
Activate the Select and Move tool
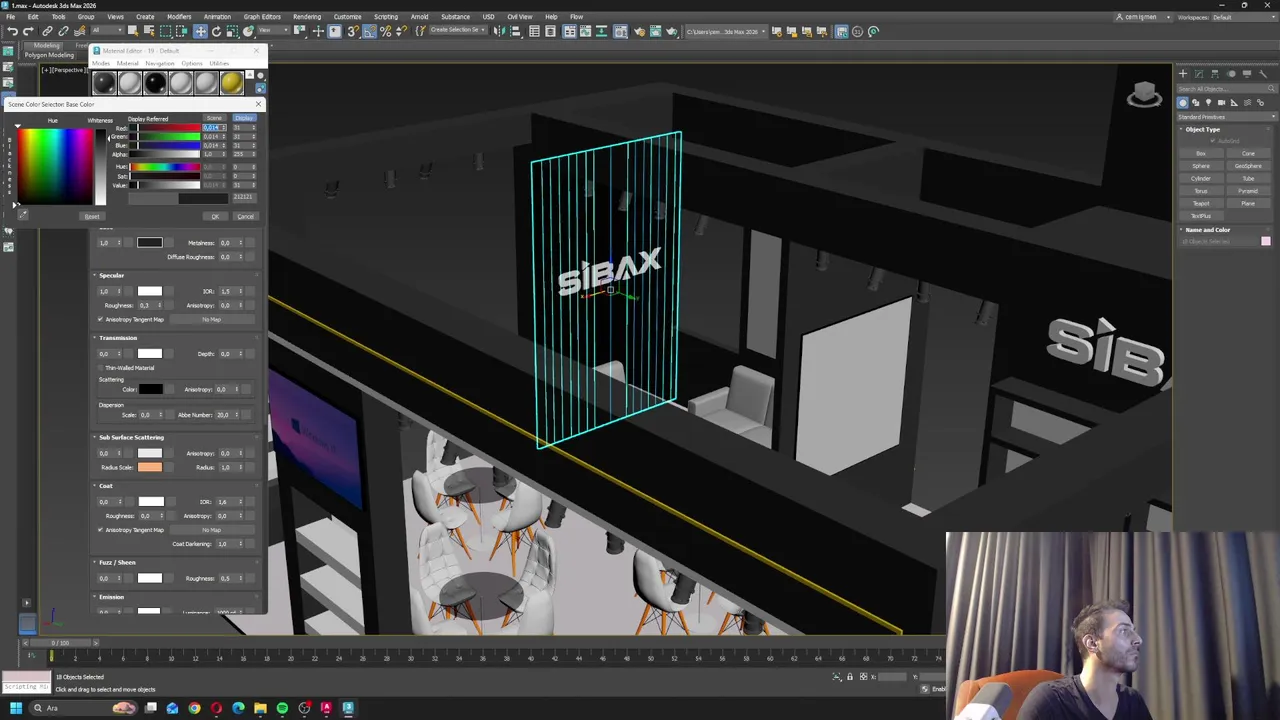[201, 31]
